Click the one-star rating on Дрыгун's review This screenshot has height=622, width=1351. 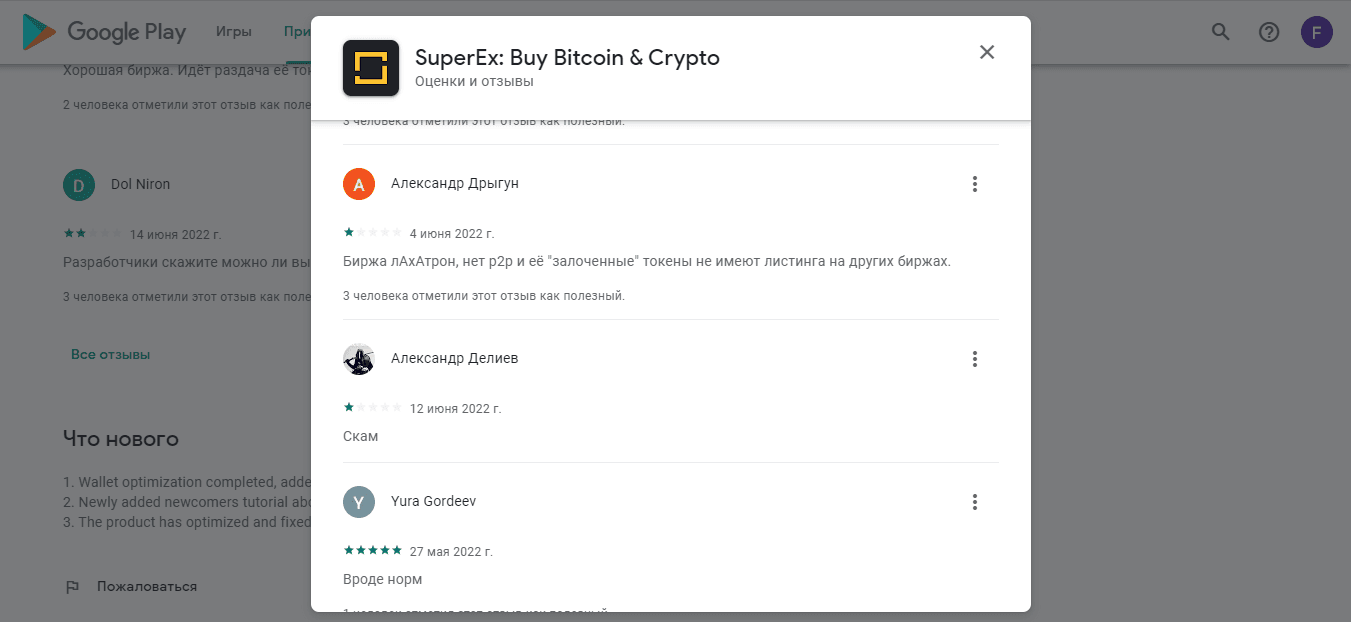tap(349, 232)
